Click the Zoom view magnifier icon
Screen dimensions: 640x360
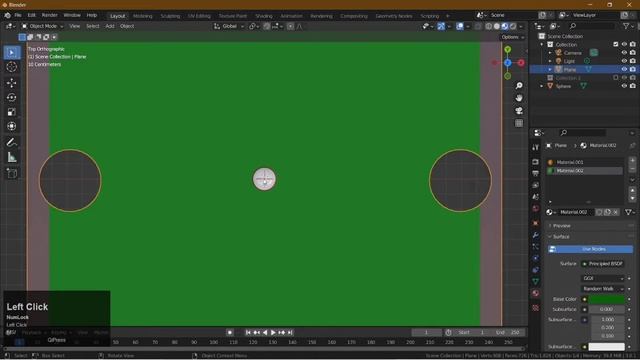(519, 86)
